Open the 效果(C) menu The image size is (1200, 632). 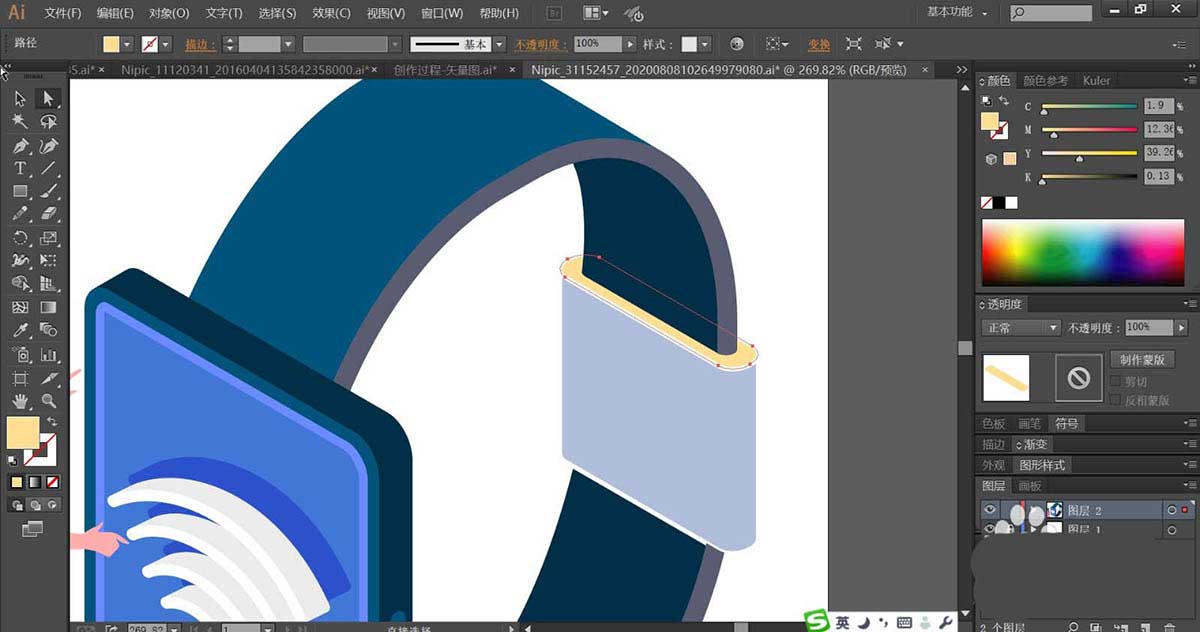tap(330, 13)
